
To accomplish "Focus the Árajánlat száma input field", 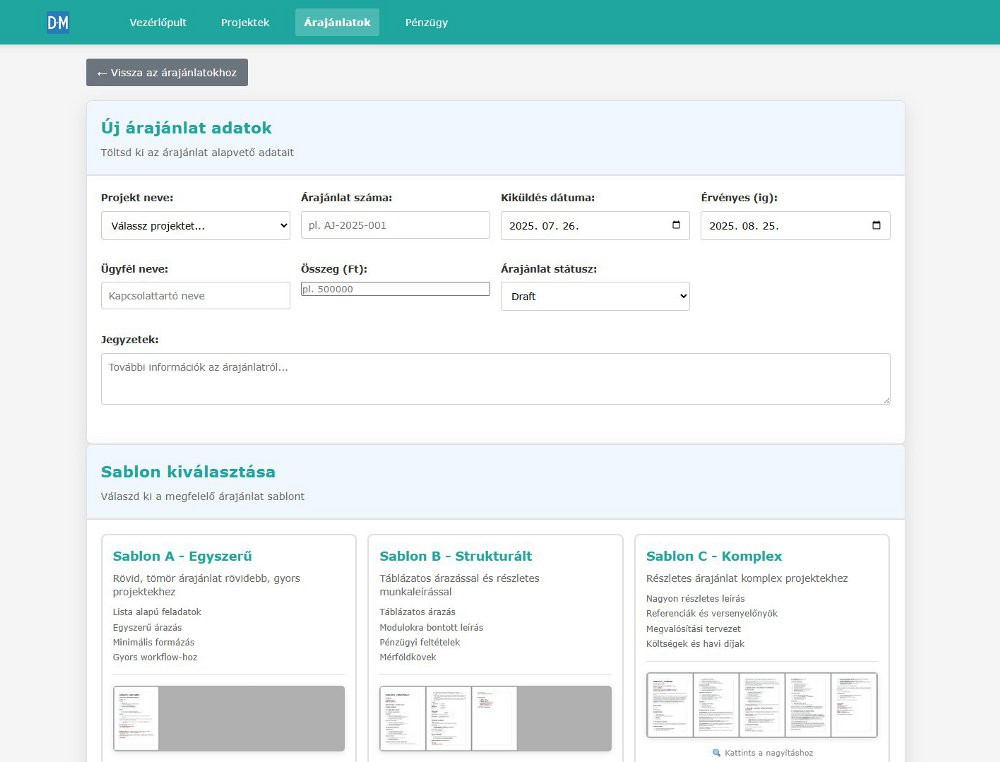I will click(x=395, y=225).
